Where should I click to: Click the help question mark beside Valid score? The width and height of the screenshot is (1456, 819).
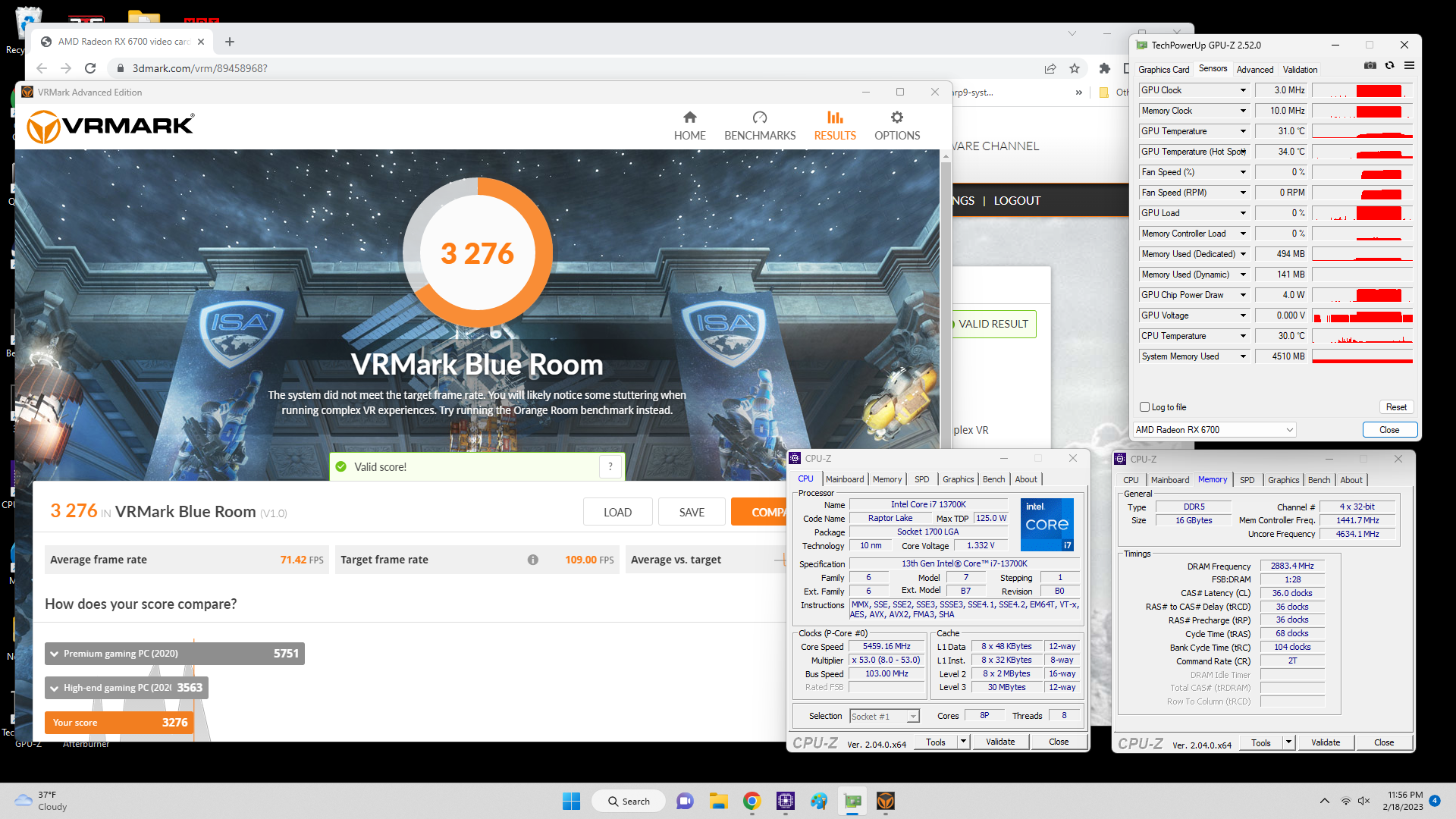click(x=610, y=466)
